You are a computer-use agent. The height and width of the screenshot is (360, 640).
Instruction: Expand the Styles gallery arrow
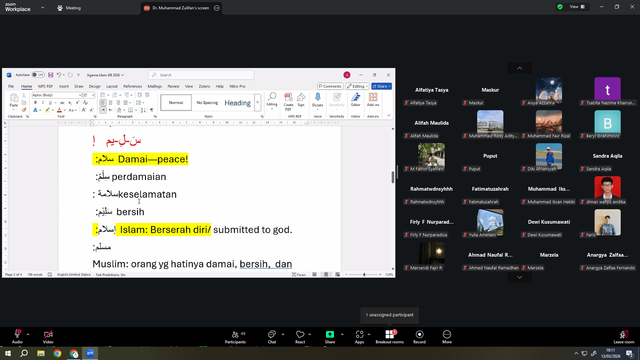click(x=258, y=102)
